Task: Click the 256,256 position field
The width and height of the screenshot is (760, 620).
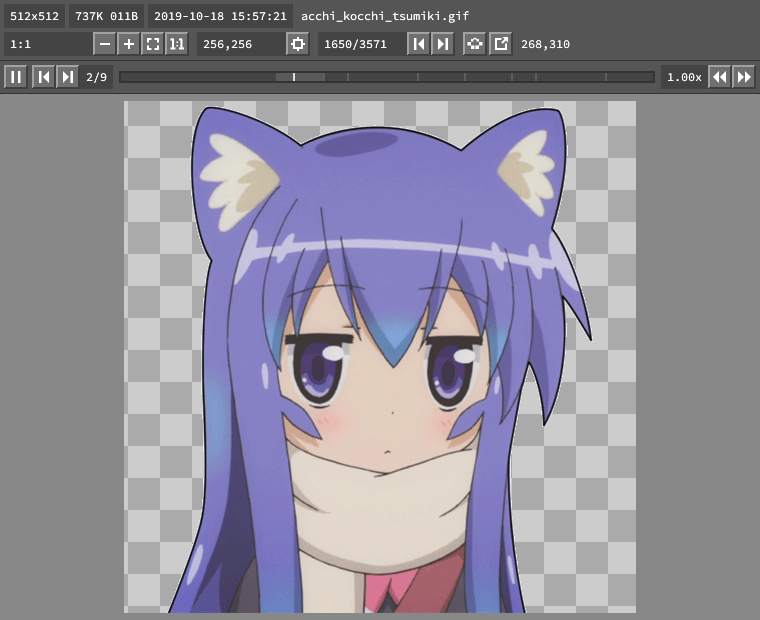Action: pos(240,44)
